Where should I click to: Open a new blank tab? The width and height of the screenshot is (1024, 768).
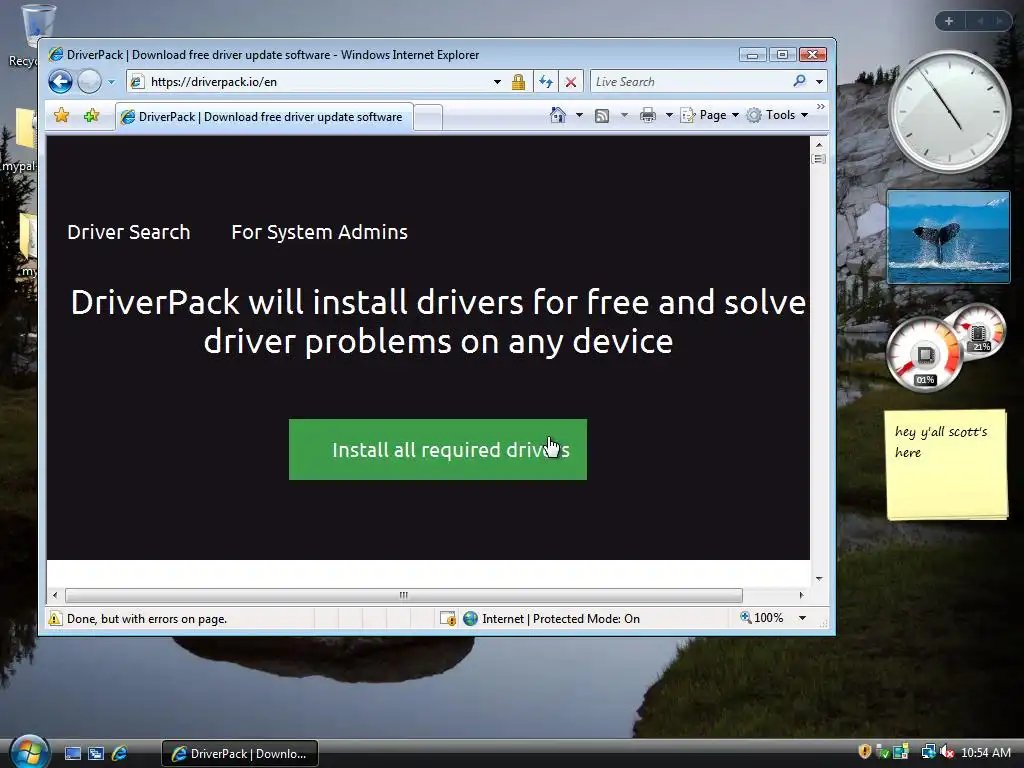(x=428, y=118)
